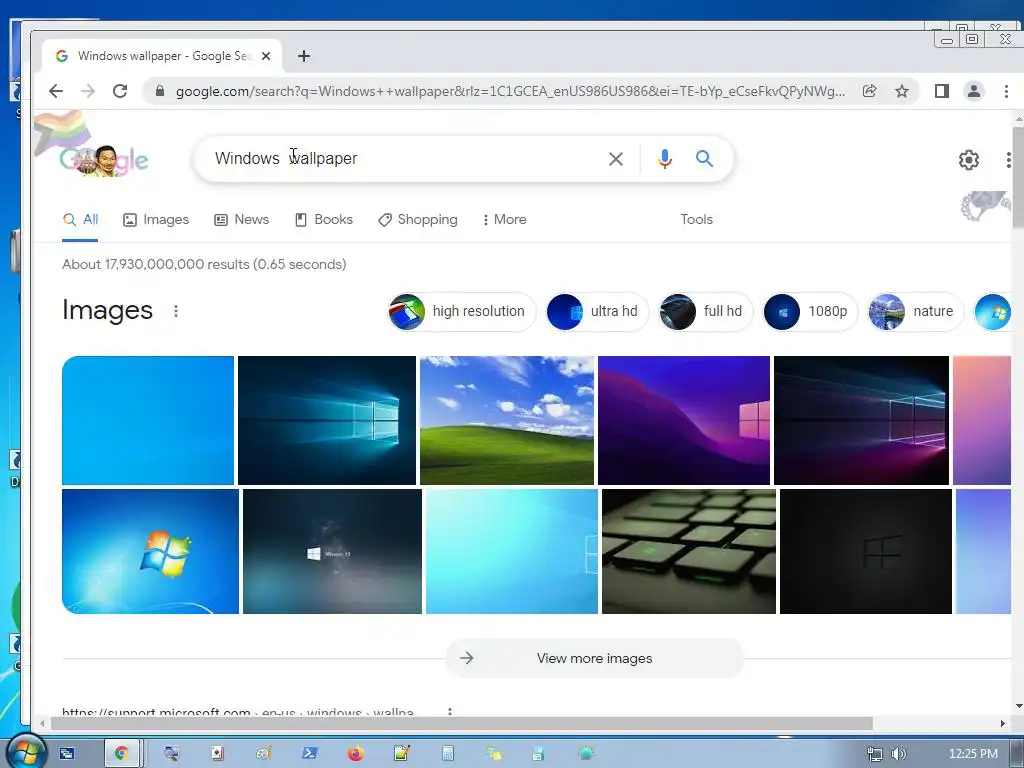
Task: Open options menu beside Images heading
Action: click(176, 311)
